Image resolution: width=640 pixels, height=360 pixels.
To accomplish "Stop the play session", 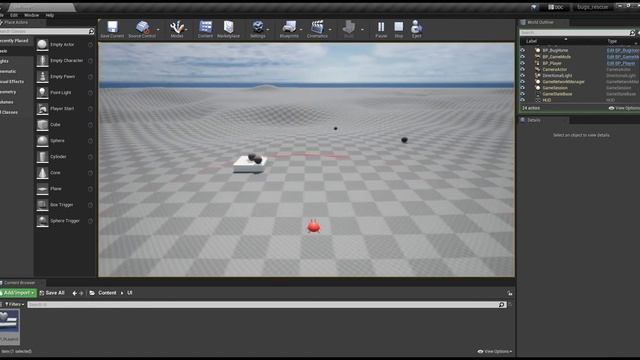I will tap(399, 27).
